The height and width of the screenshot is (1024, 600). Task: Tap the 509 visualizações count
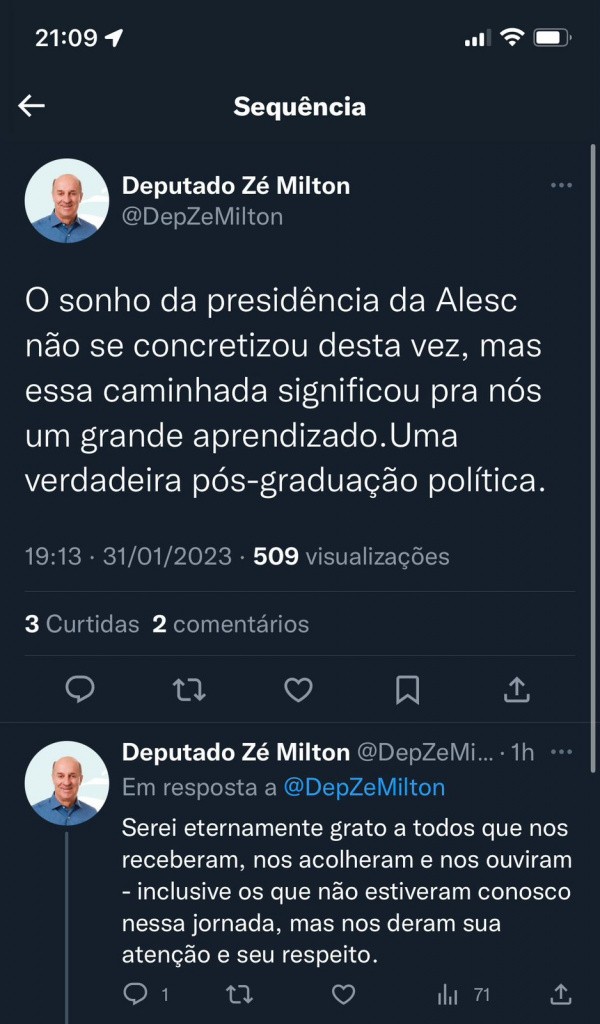point(351,557)
